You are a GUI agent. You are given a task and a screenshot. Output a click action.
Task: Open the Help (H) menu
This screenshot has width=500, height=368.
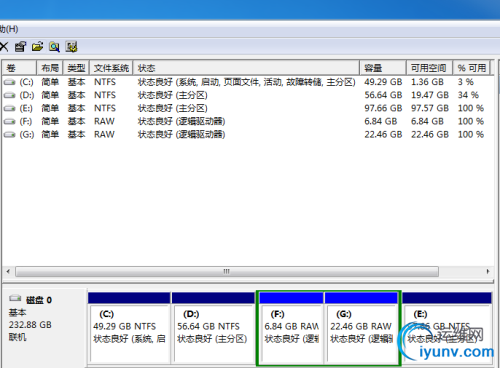(x=9, y=29)
